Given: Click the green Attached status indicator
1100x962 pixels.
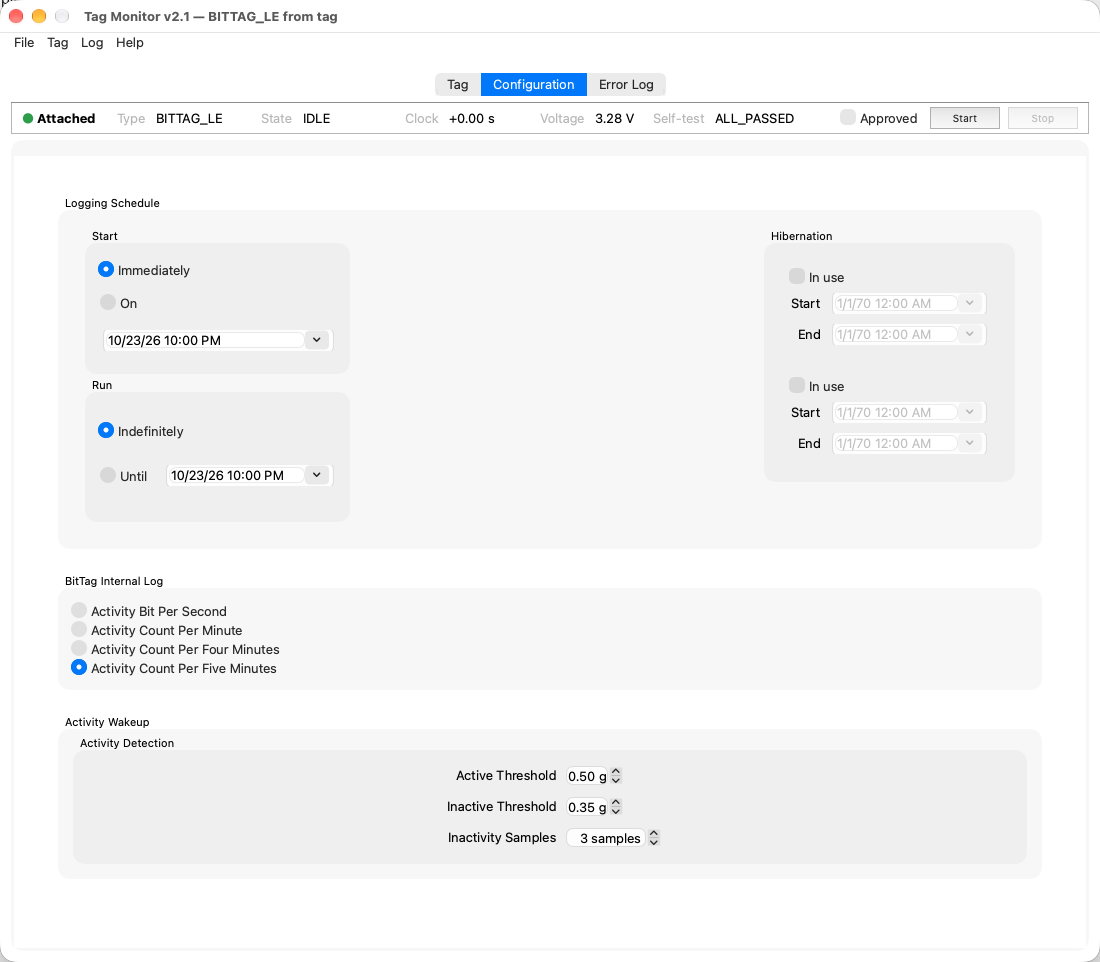Looking at the screenshot, I should tap(28, 119).
